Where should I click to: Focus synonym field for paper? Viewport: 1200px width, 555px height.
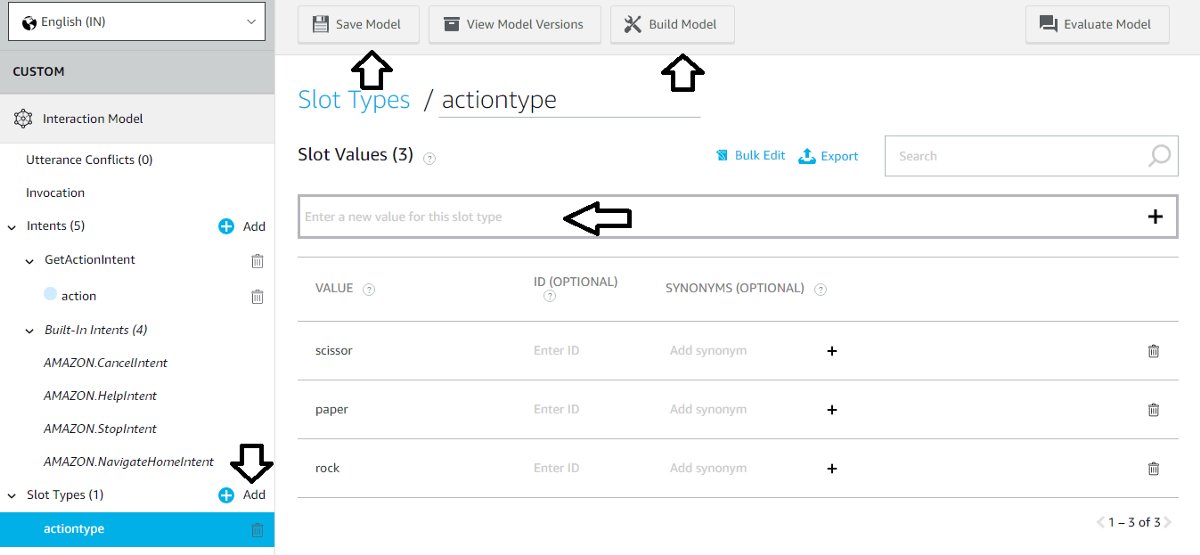(708, 409)
